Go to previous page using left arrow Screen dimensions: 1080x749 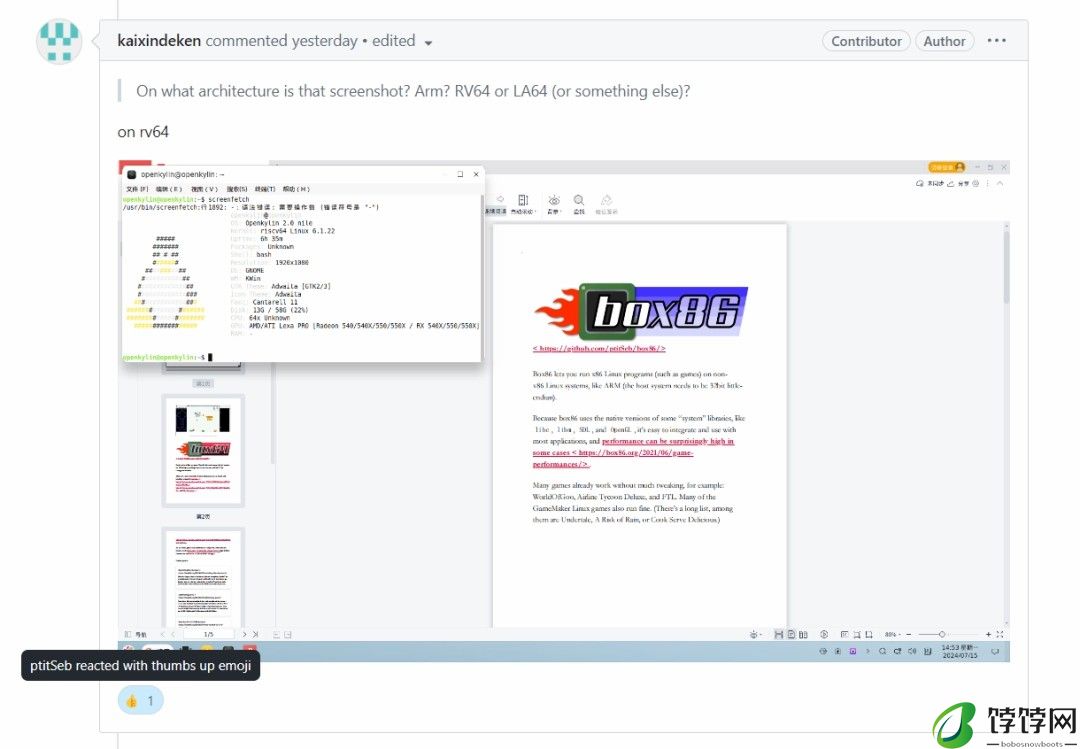point(172,634)
